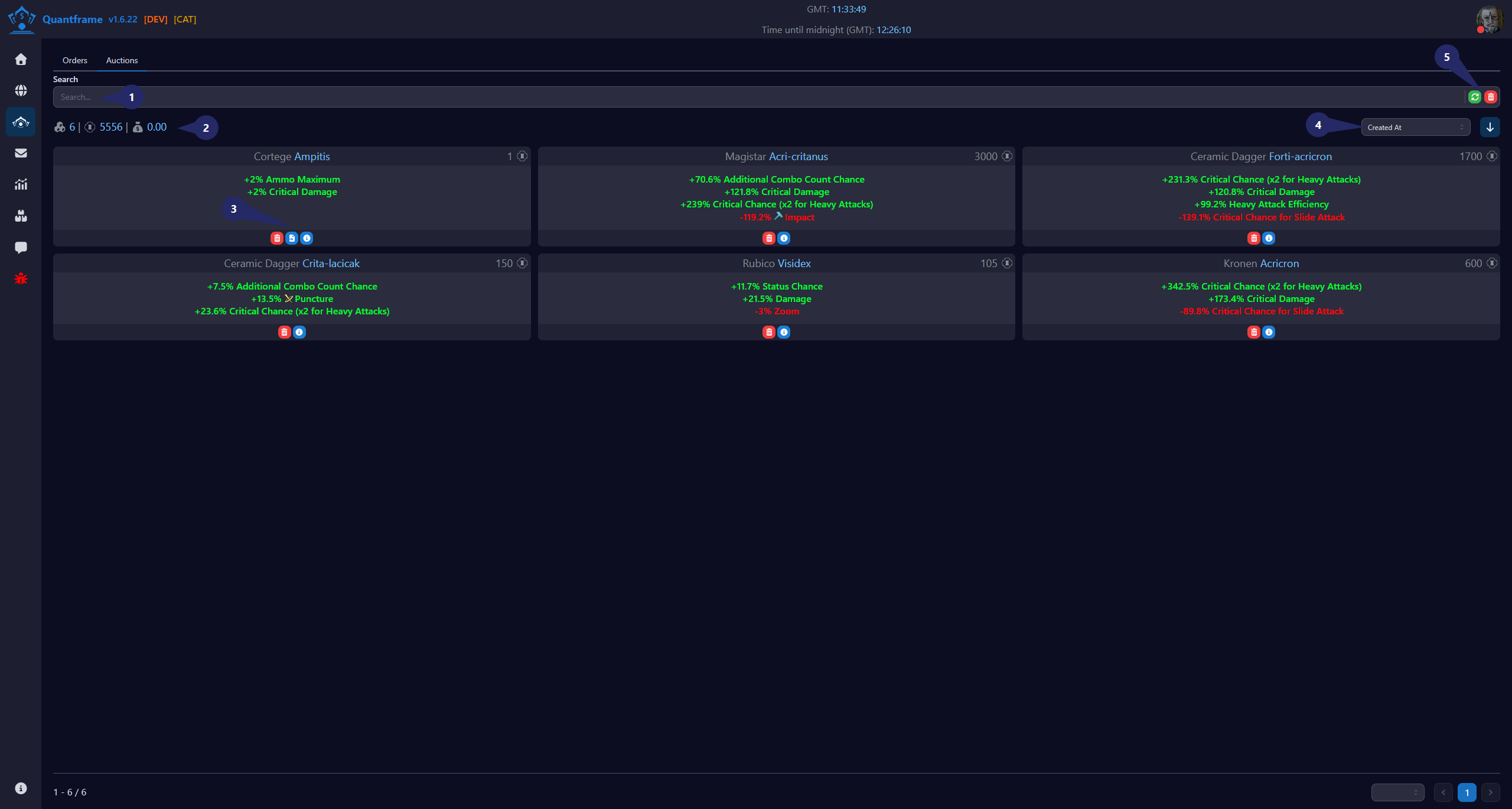Delete the Cortege Ampitis auction
Screen dimensions: 1512x809
[x=277, y=238]
